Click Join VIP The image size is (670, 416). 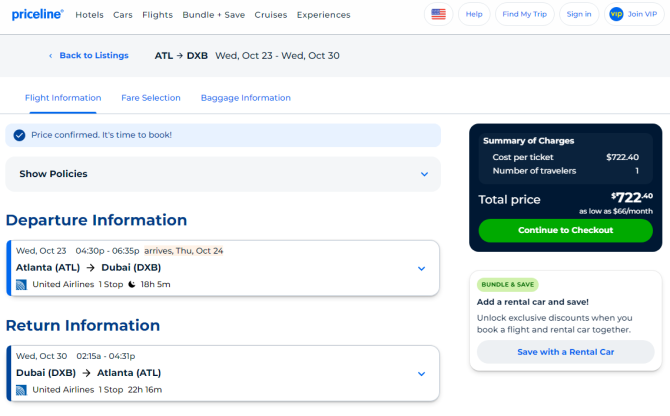634,14
